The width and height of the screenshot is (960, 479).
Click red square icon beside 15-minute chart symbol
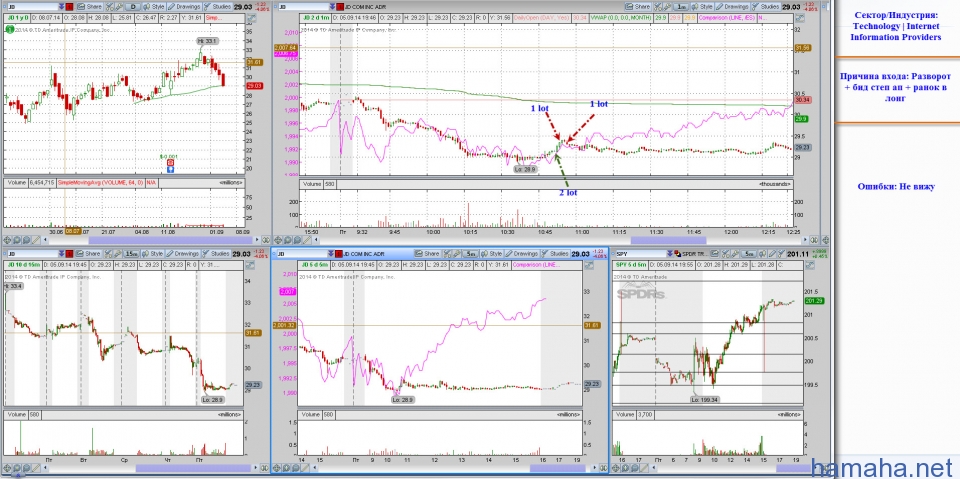pos(69,254)
